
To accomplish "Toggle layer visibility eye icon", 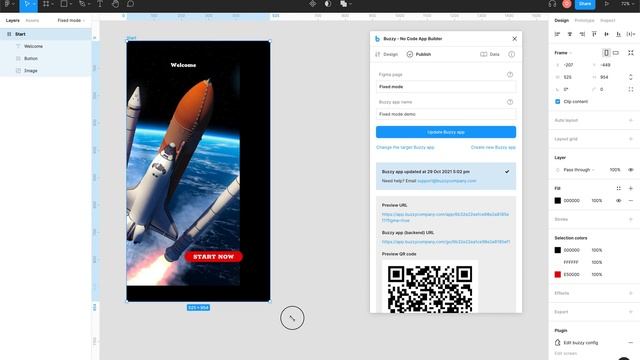I will tap(631, 170).
